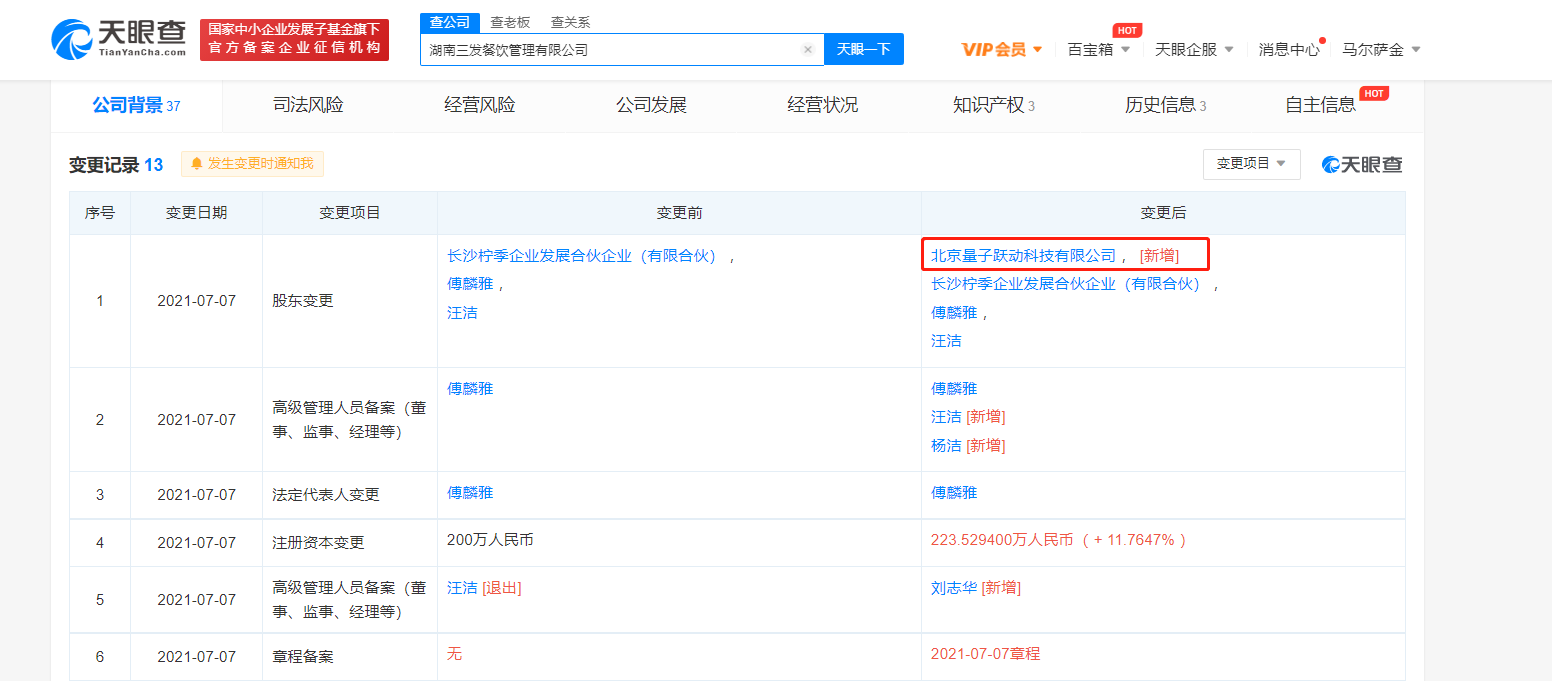Expand the 天眼企服 menu
The width and height of the screenshot is (1552, 681).
pyautogui.click(x=1194, y=49)
